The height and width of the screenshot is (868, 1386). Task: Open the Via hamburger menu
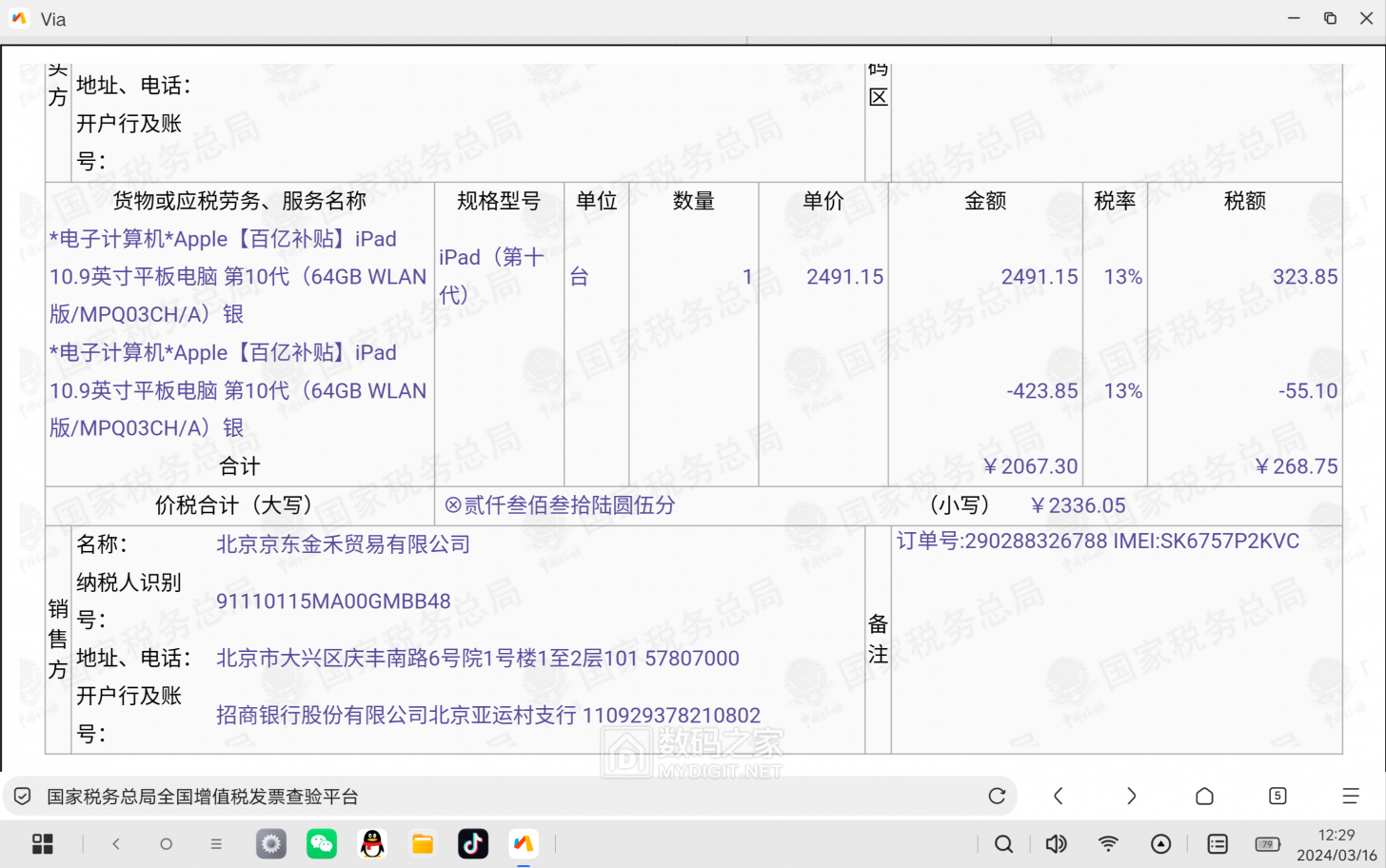[1350, 796]
